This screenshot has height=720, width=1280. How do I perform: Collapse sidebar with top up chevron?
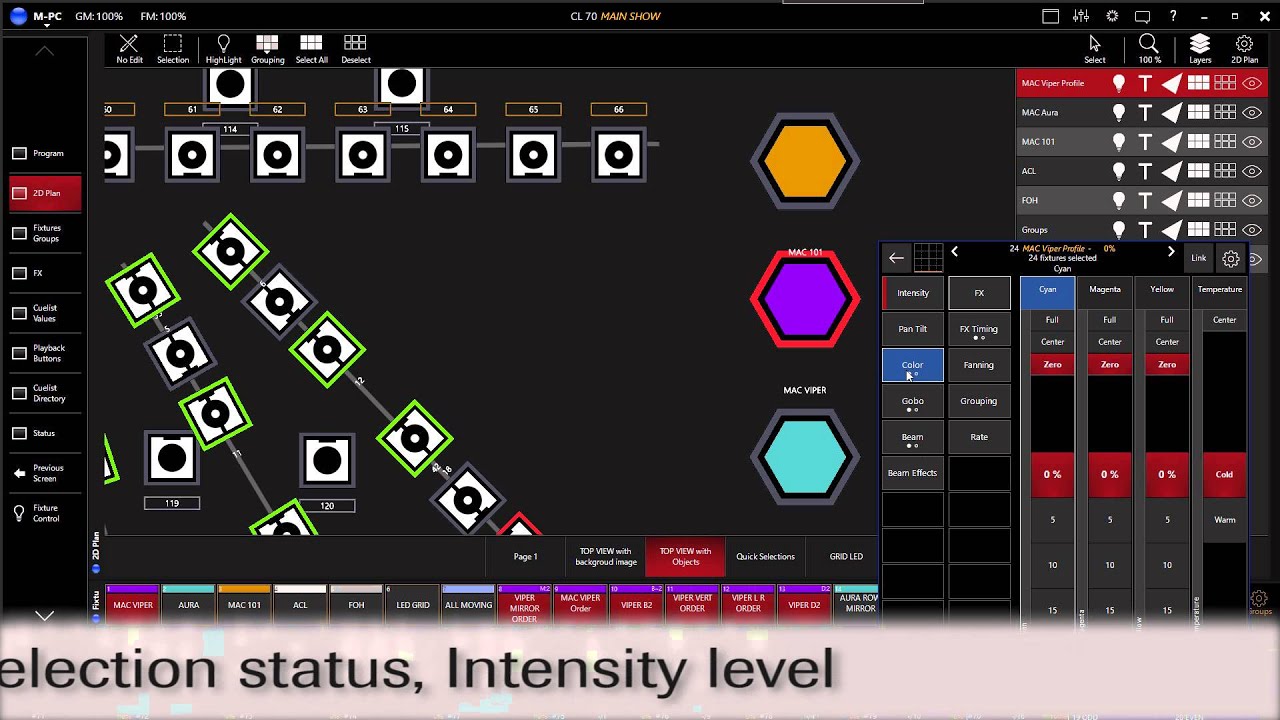44,50
